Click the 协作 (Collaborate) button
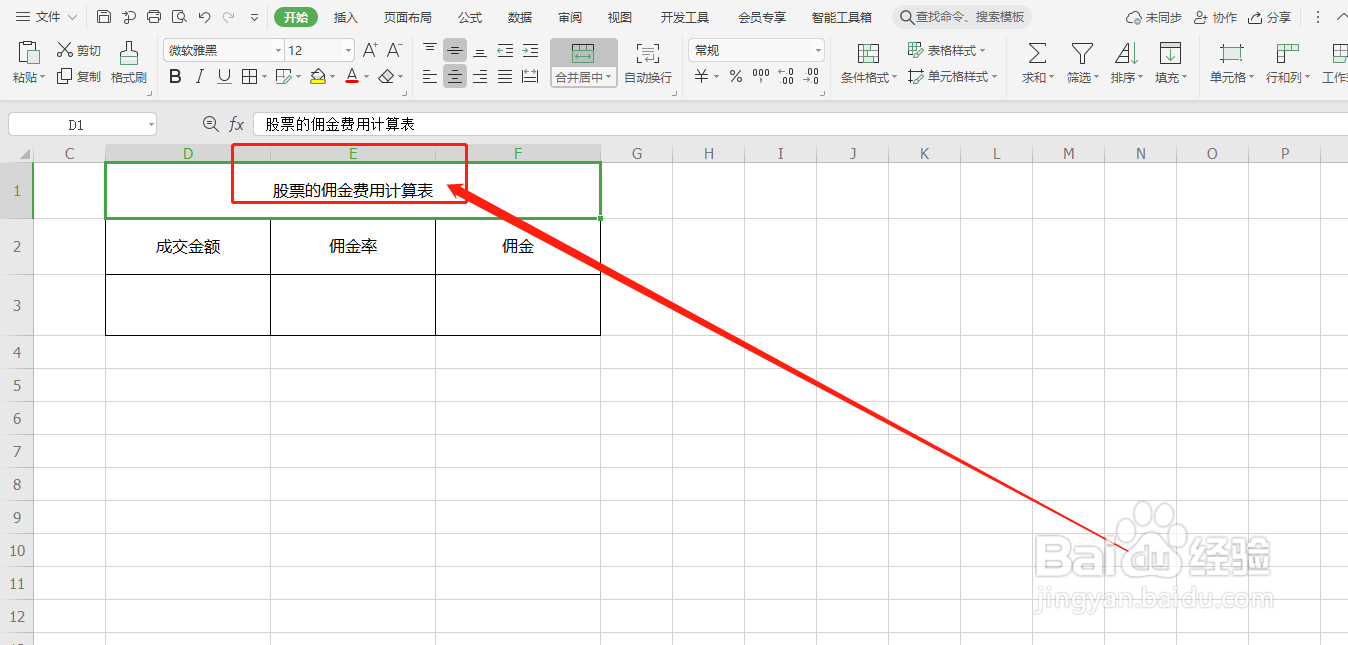The height and width of the screenshot is (645, 1348). point(1215,17)
